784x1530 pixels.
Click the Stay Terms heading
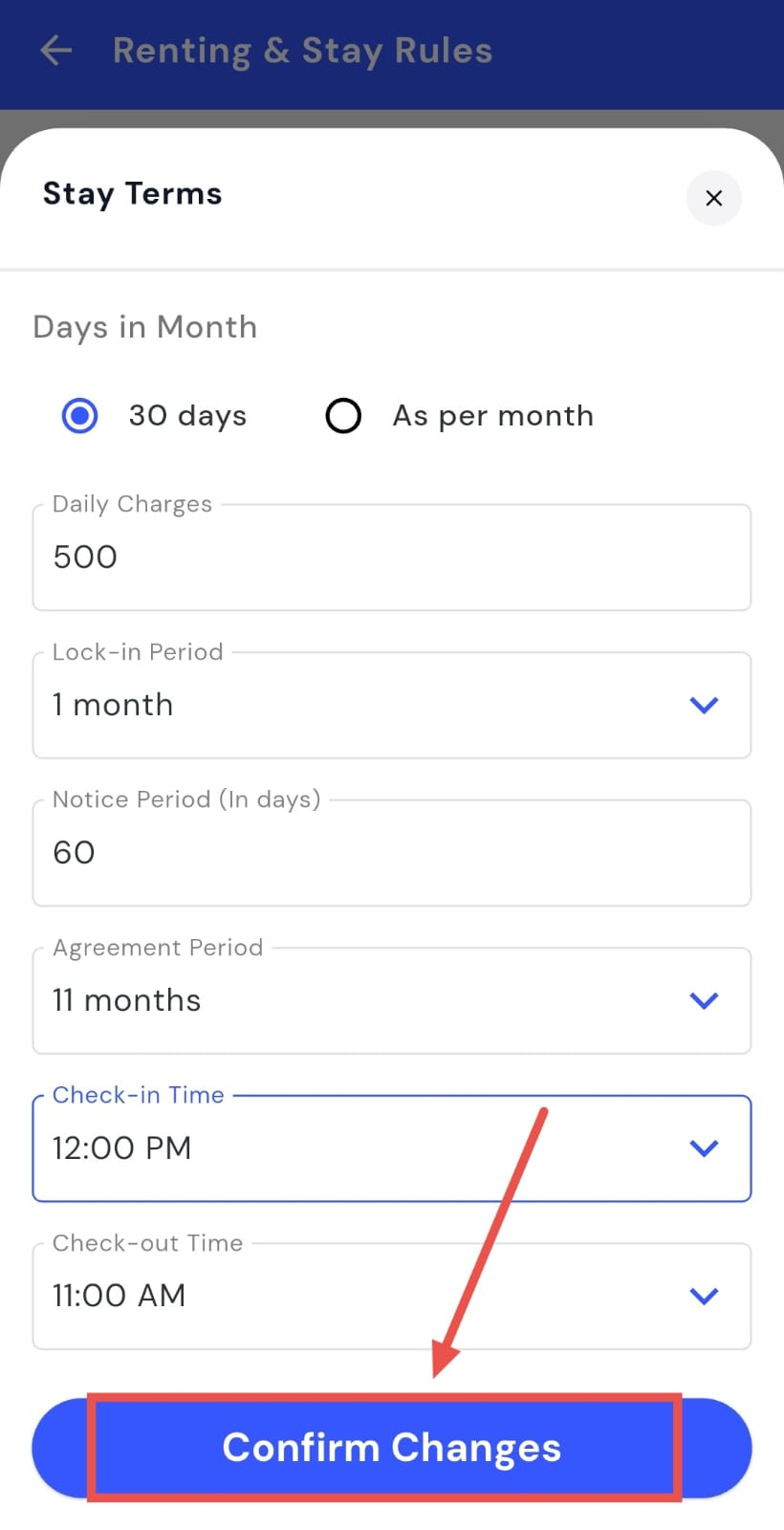(x=133, y=194)
